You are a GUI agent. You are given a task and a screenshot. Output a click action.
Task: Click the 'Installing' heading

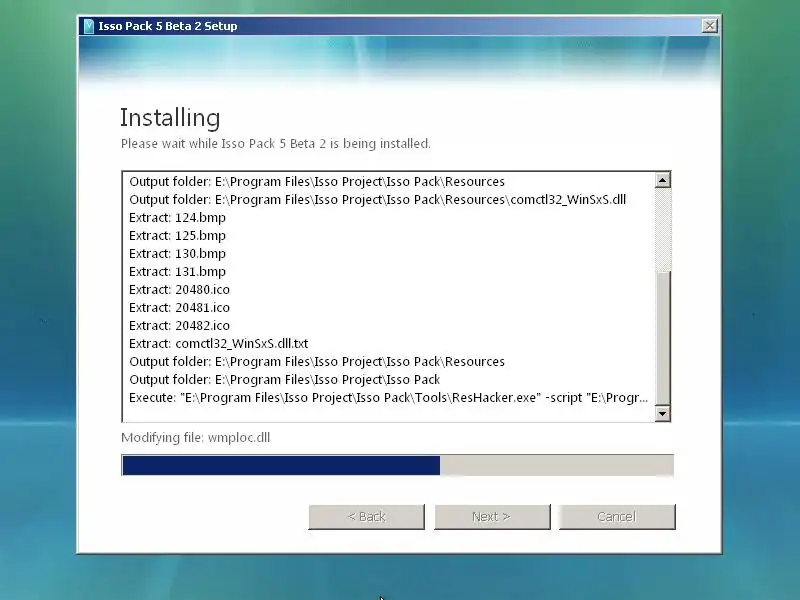[170, 118]
